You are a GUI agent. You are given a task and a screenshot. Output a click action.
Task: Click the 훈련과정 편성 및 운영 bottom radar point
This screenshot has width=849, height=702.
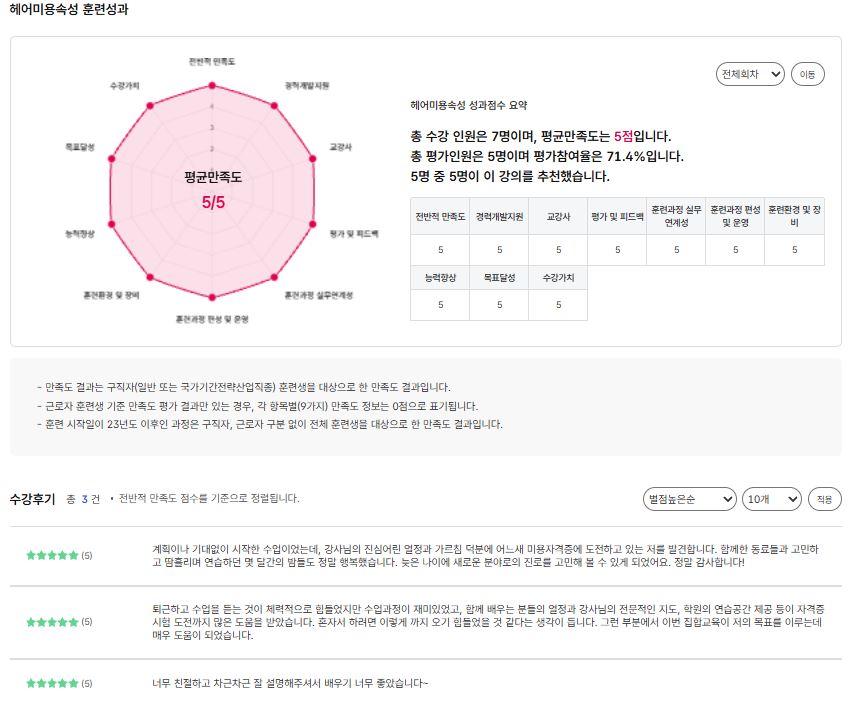[212, 297]
